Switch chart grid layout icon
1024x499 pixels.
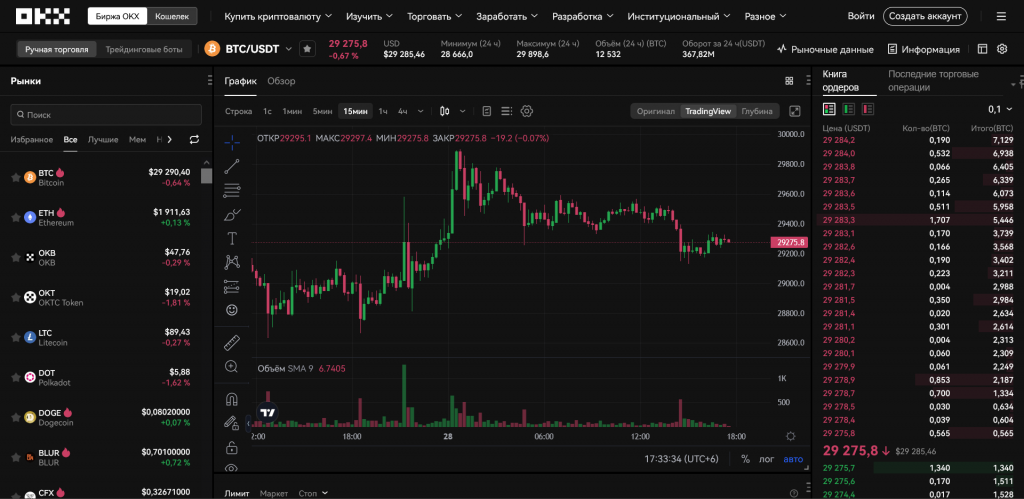(789, 81)
